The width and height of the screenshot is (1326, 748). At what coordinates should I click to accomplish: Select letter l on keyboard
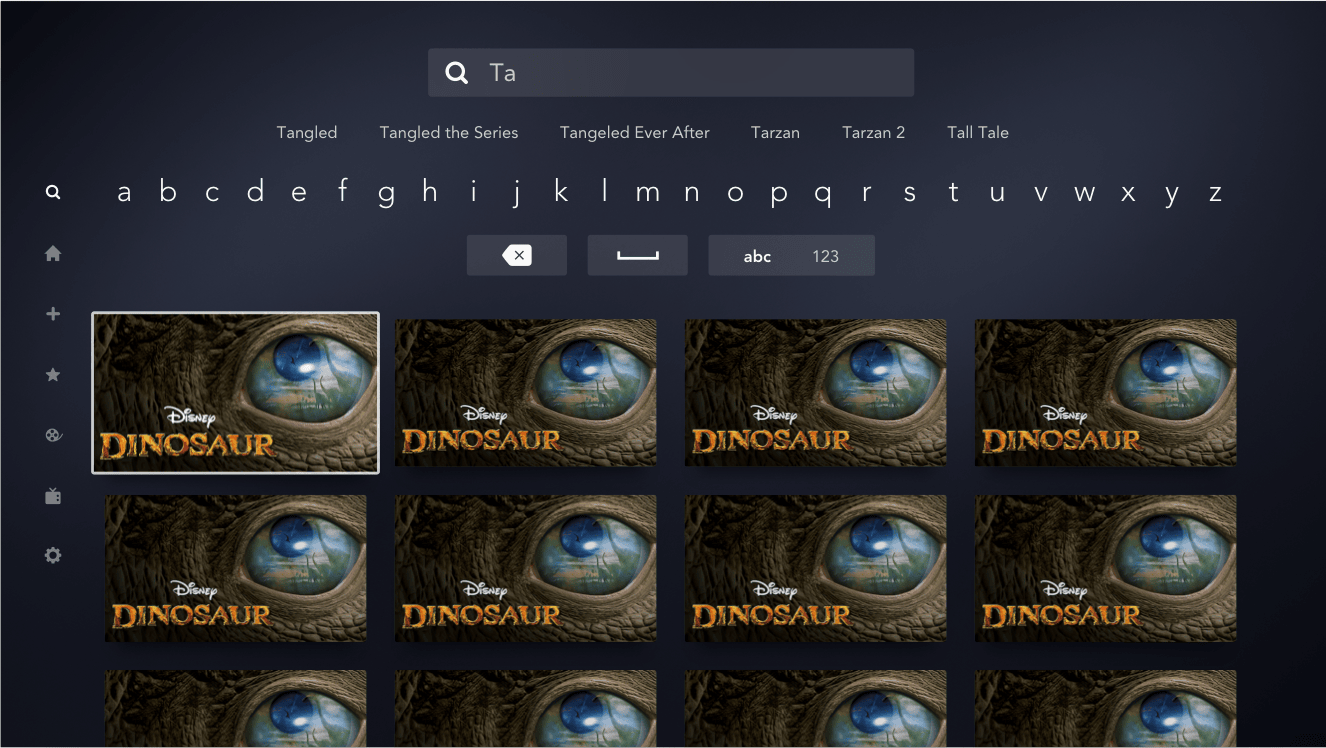pos(605,191)
